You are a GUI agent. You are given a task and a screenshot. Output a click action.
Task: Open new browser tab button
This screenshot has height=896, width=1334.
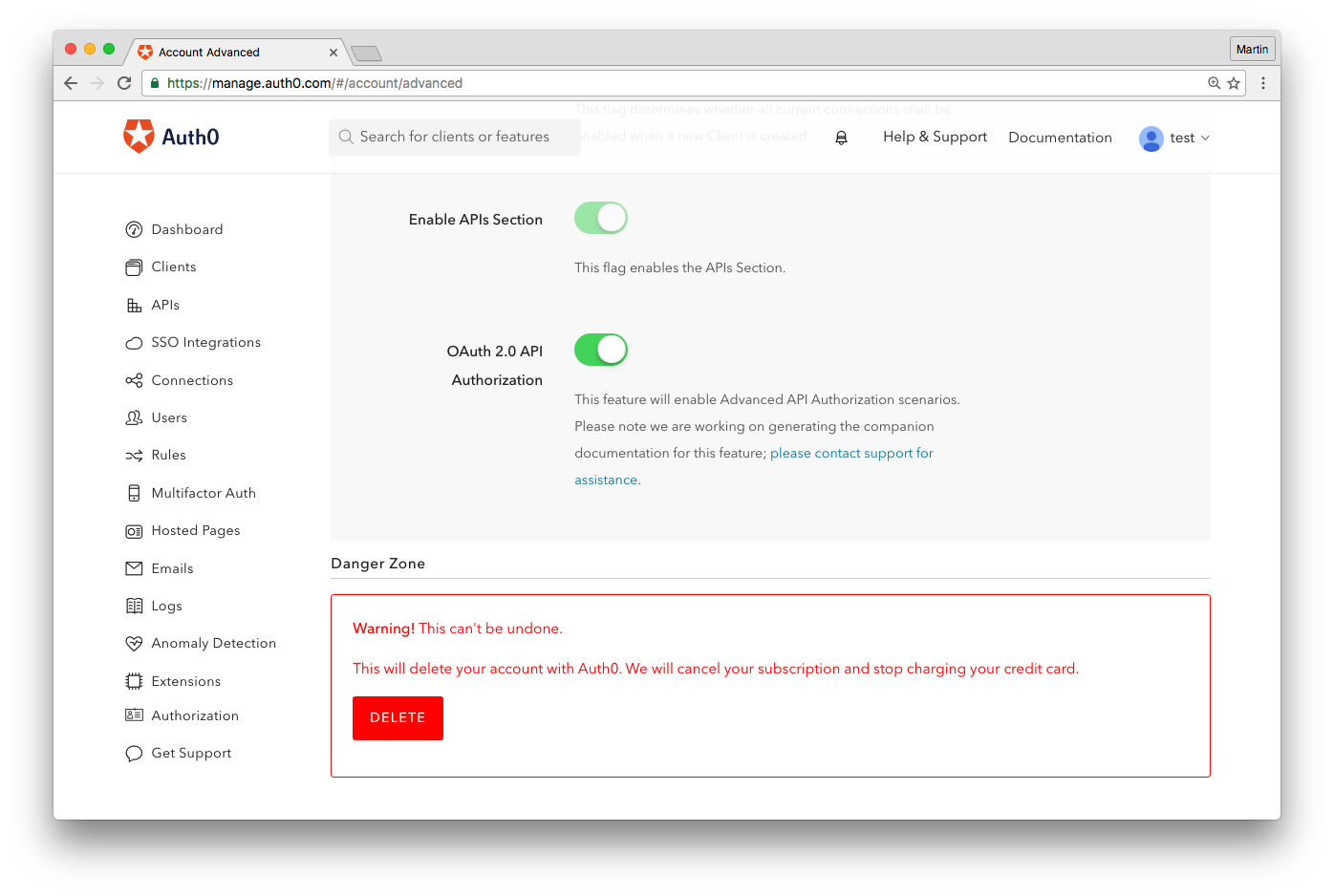[366, 53]
